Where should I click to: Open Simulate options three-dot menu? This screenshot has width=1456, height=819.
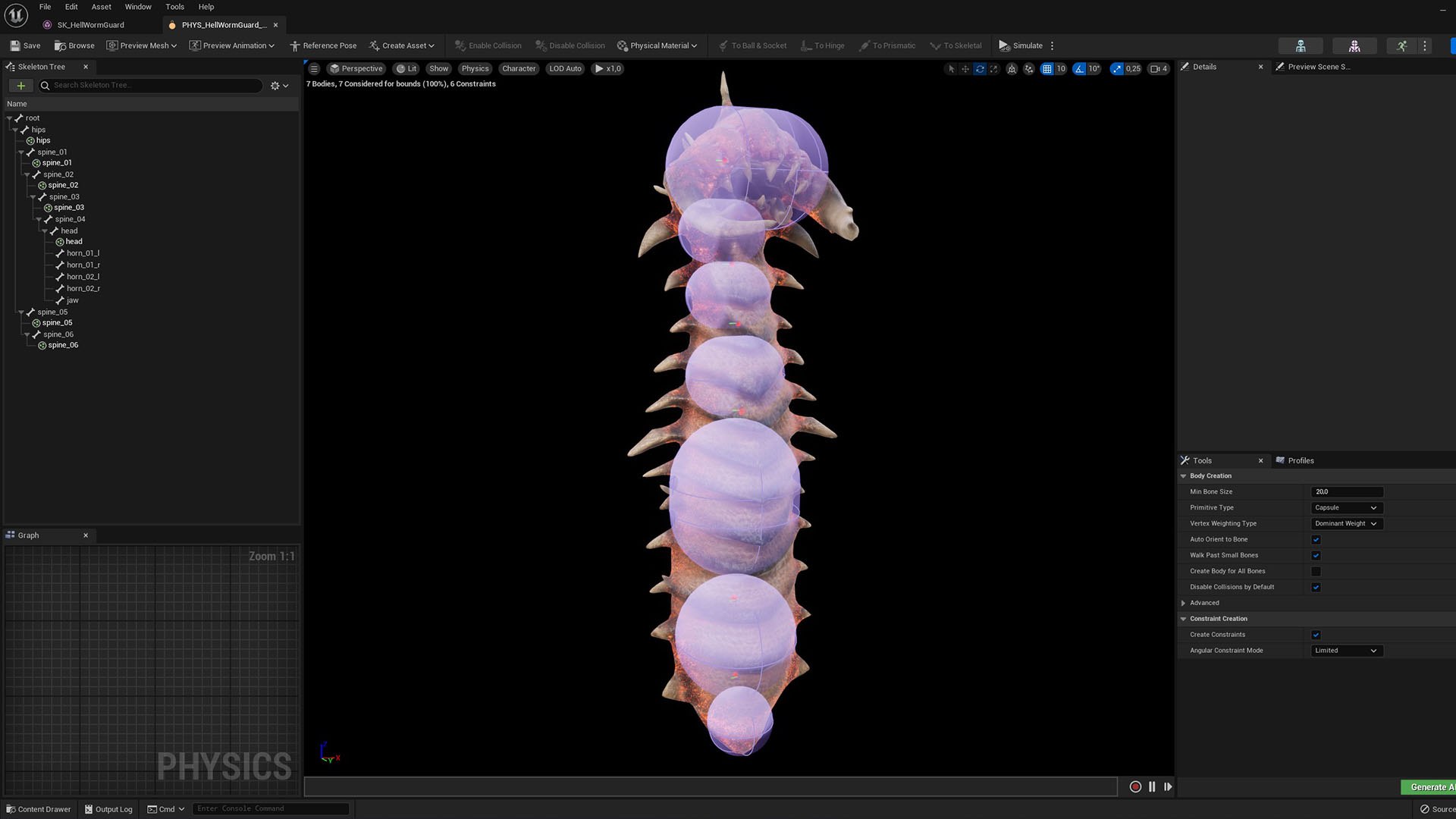click(1052, 45)
